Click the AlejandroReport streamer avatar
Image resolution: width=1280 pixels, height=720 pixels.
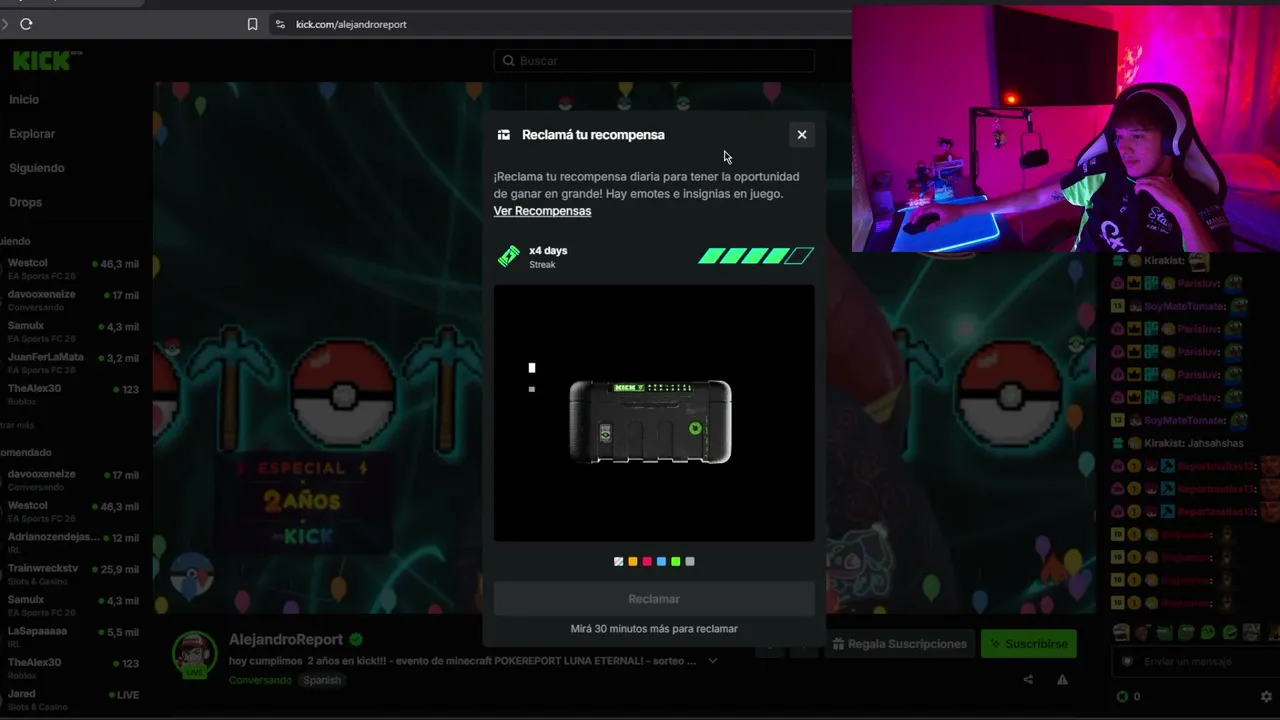pos(194,656)
